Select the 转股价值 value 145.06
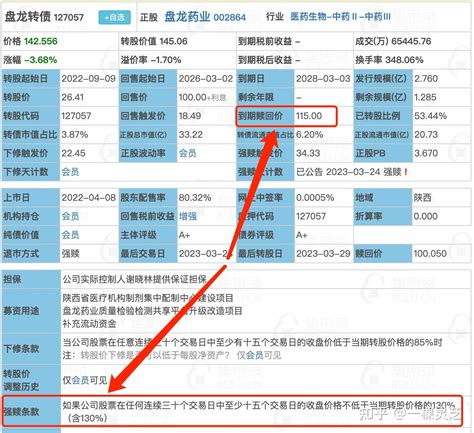The width and height of the screenshot is (474, 433). 173,41
